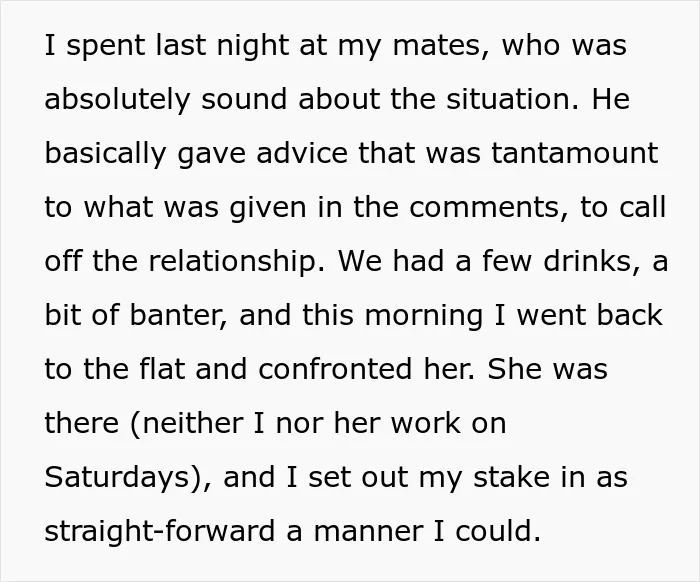Click the word "manner" in the last line
700x582 pixels.
[368, 532]
